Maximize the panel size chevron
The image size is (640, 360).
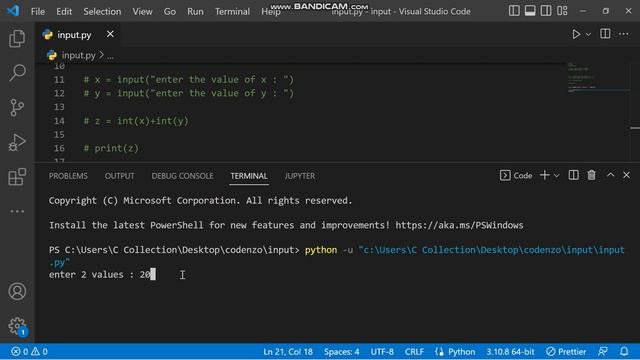point(610,175)
